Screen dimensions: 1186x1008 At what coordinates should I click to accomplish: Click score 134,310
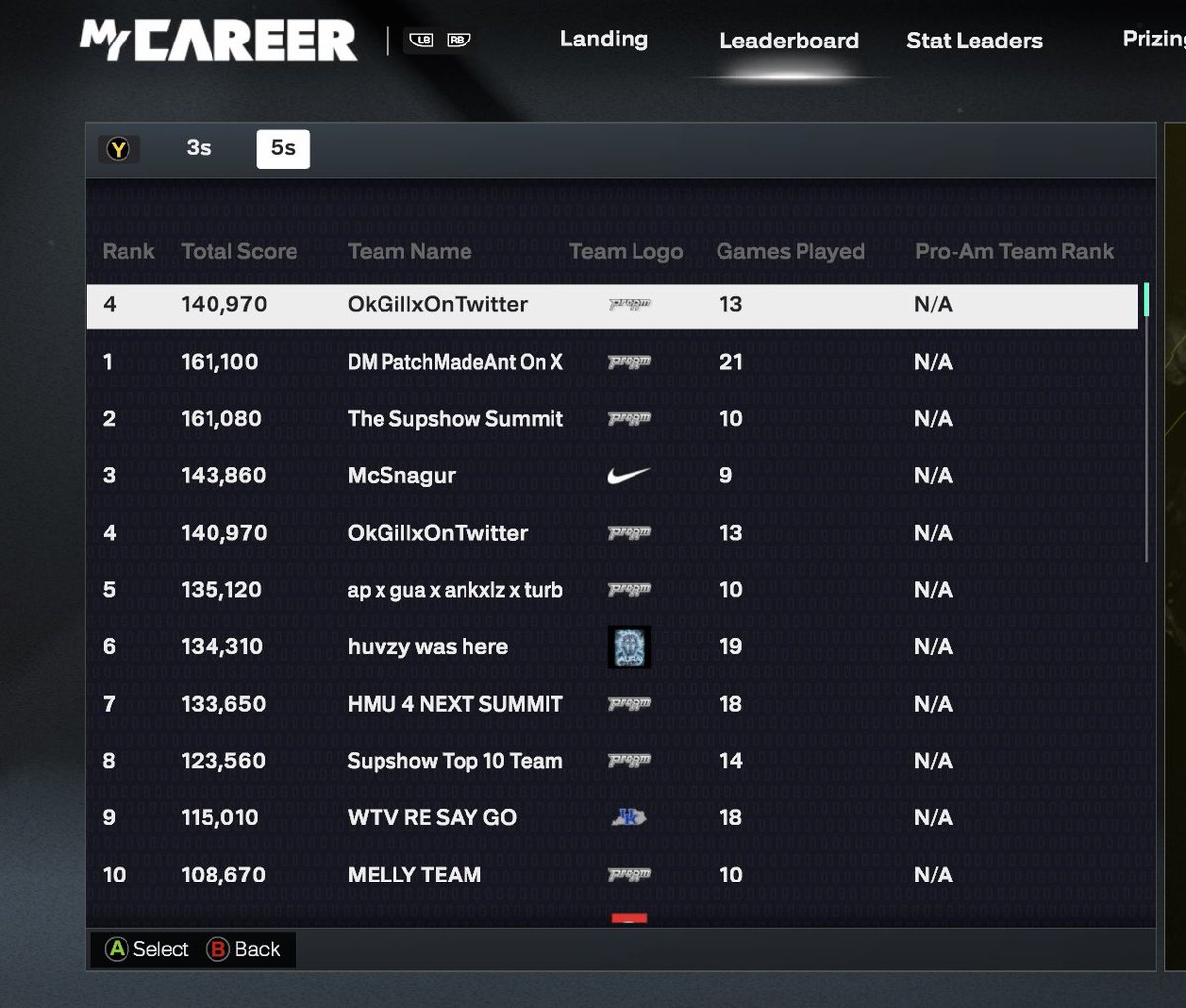(x=221, y=647)
